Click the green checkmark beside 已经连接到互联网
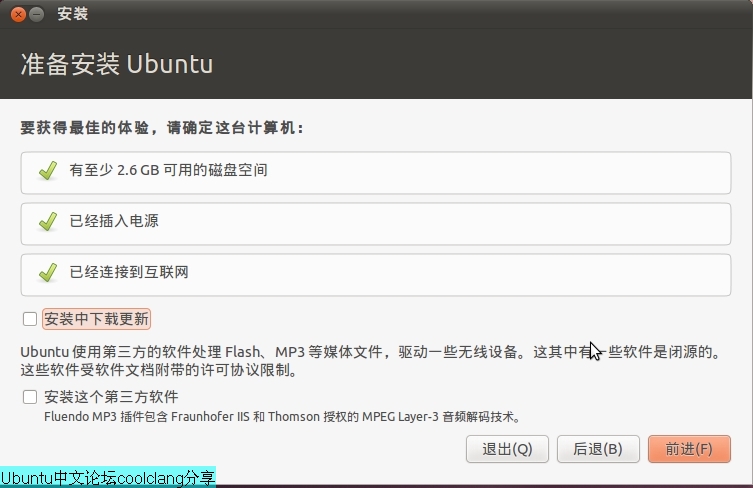Screen dimensions: 753x488 [48, 273]
